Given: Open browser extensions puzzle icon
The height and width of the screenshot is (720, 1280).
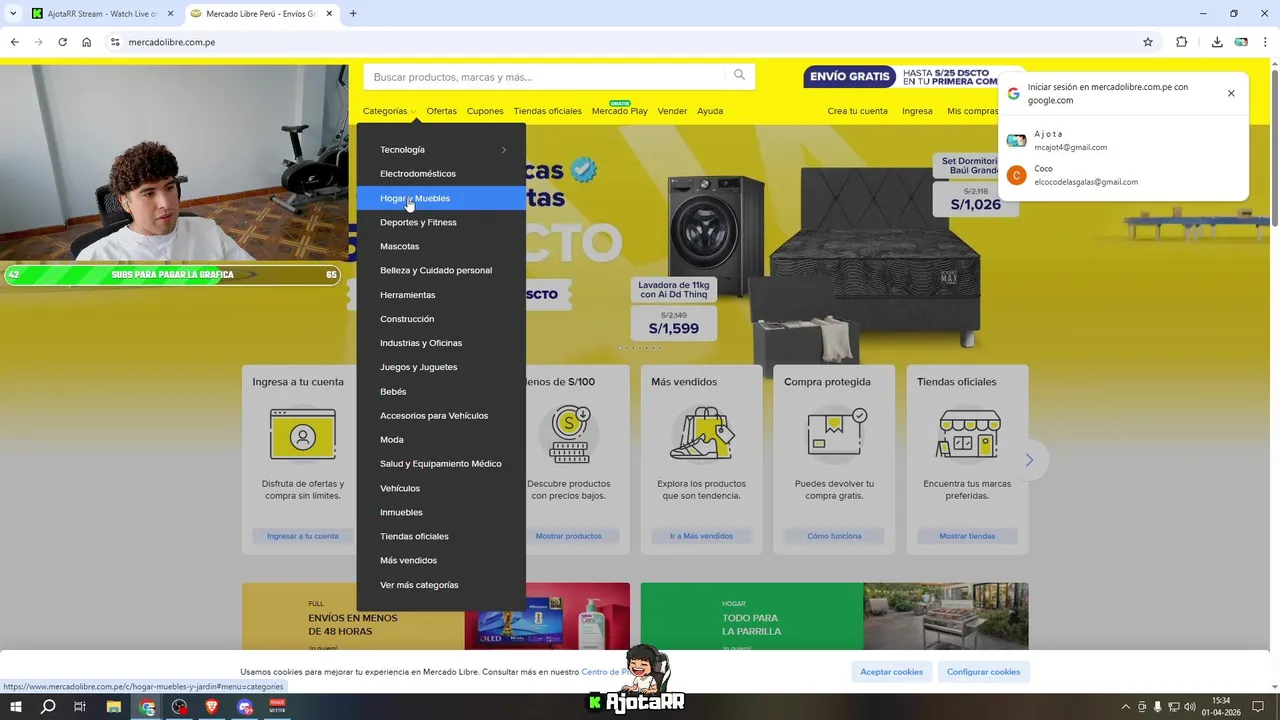Looking at the screenshot, I should tap(1181, 42).
